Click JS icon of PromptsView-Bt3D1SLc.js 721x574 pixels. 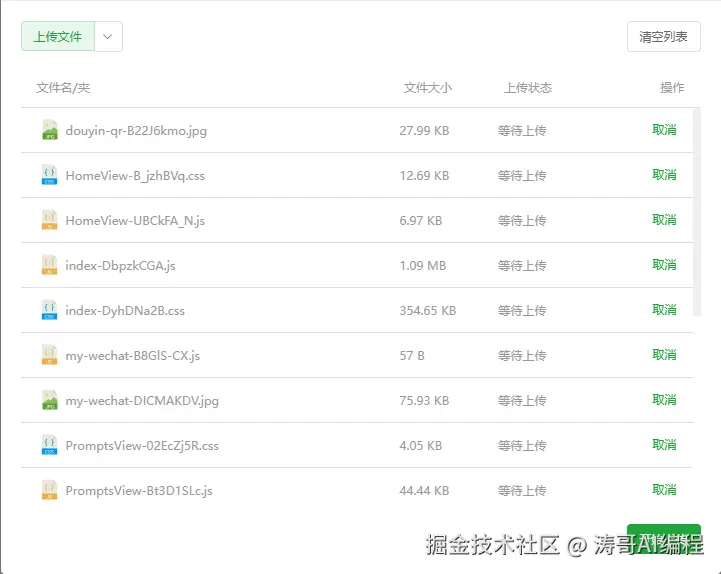click(x=50, y=490)
